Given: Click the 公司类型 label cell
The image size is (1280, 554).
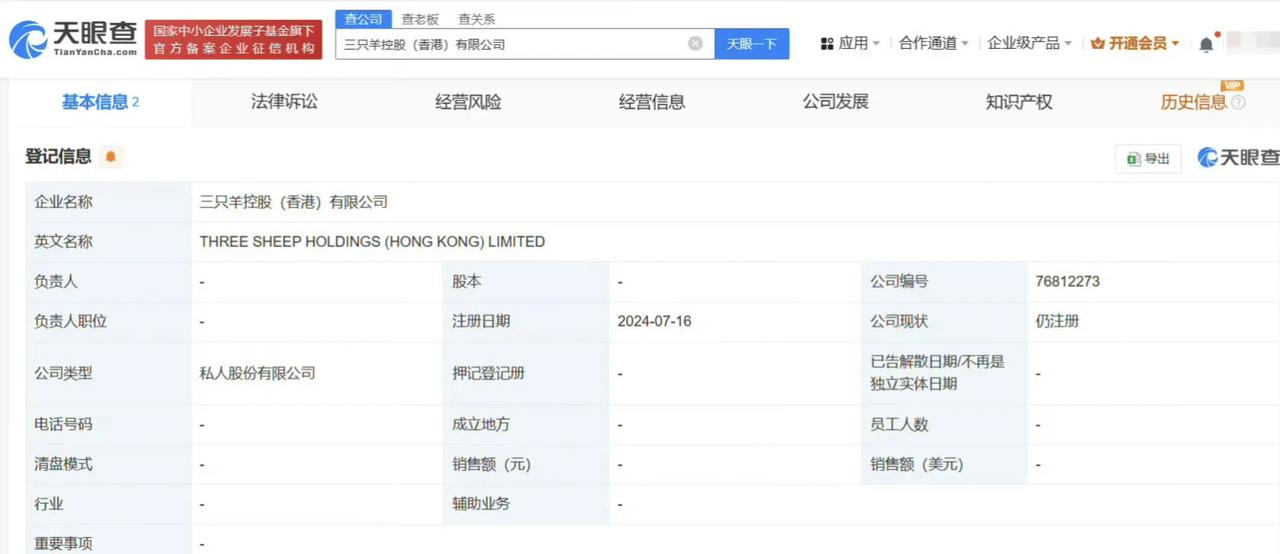Looking at the screenshot, I should point(108,373).
